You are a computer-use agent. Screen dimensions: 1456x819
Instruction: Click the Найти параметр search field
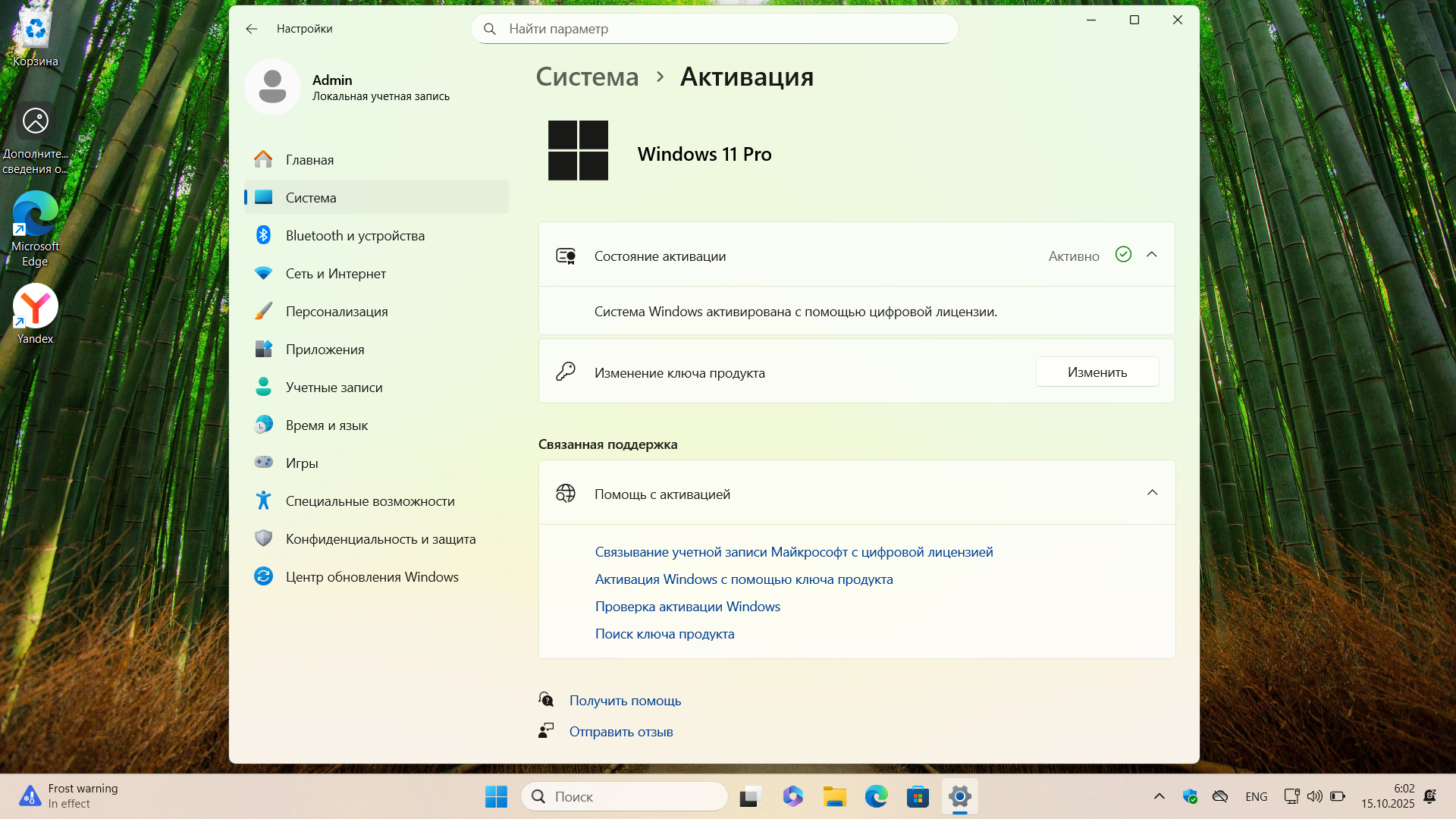click(x=714, y=29)
